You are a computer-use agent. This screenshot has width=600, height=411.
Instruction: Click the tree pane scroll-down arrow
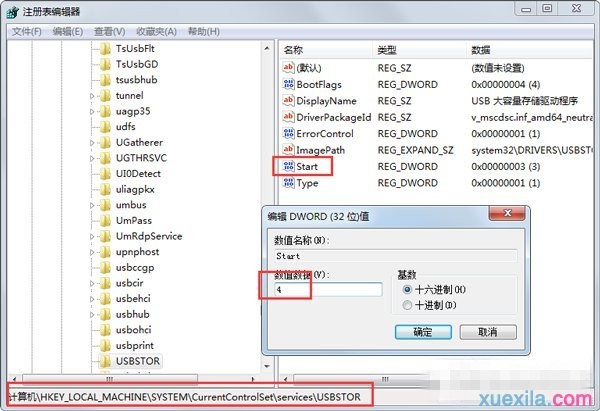pyautogui.click(x=267, y=366)
